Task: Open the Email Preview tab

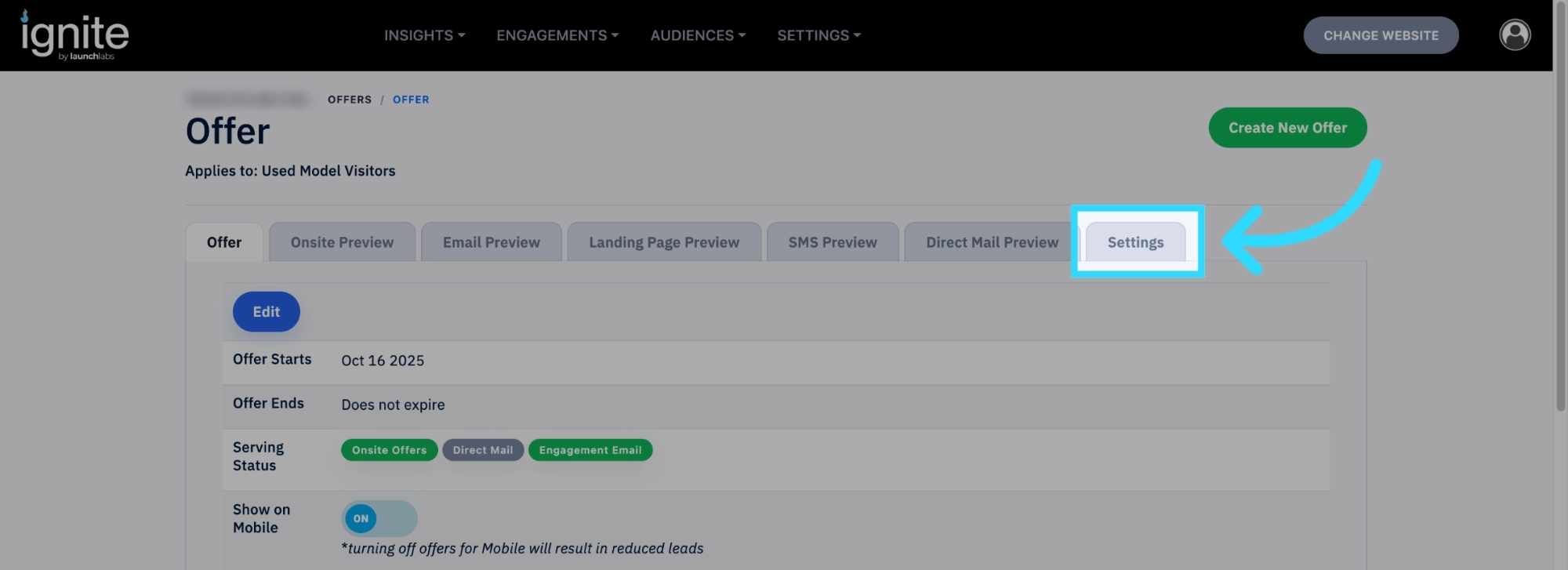Action: pyautogui.click(x=491, y=242)
